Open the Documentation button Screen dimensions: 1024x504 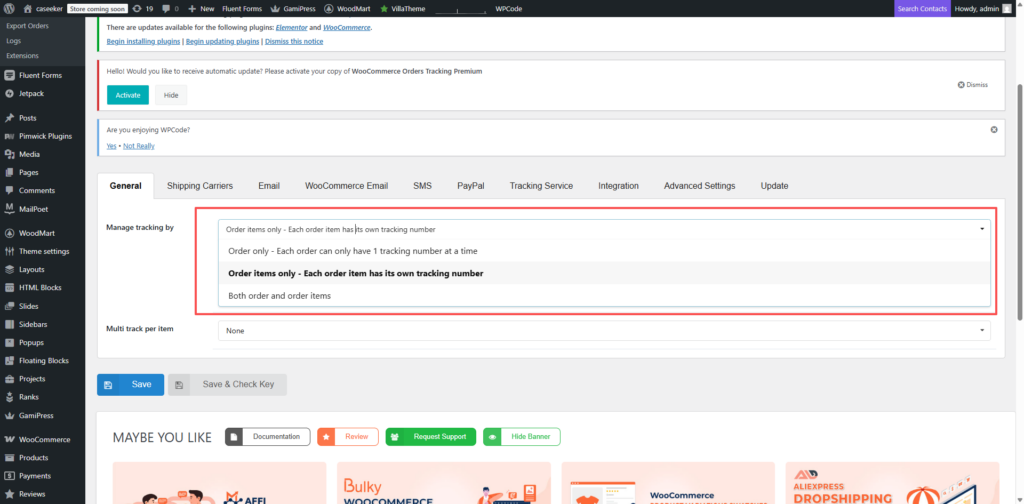pyautogui.click(x=268, y=437)
